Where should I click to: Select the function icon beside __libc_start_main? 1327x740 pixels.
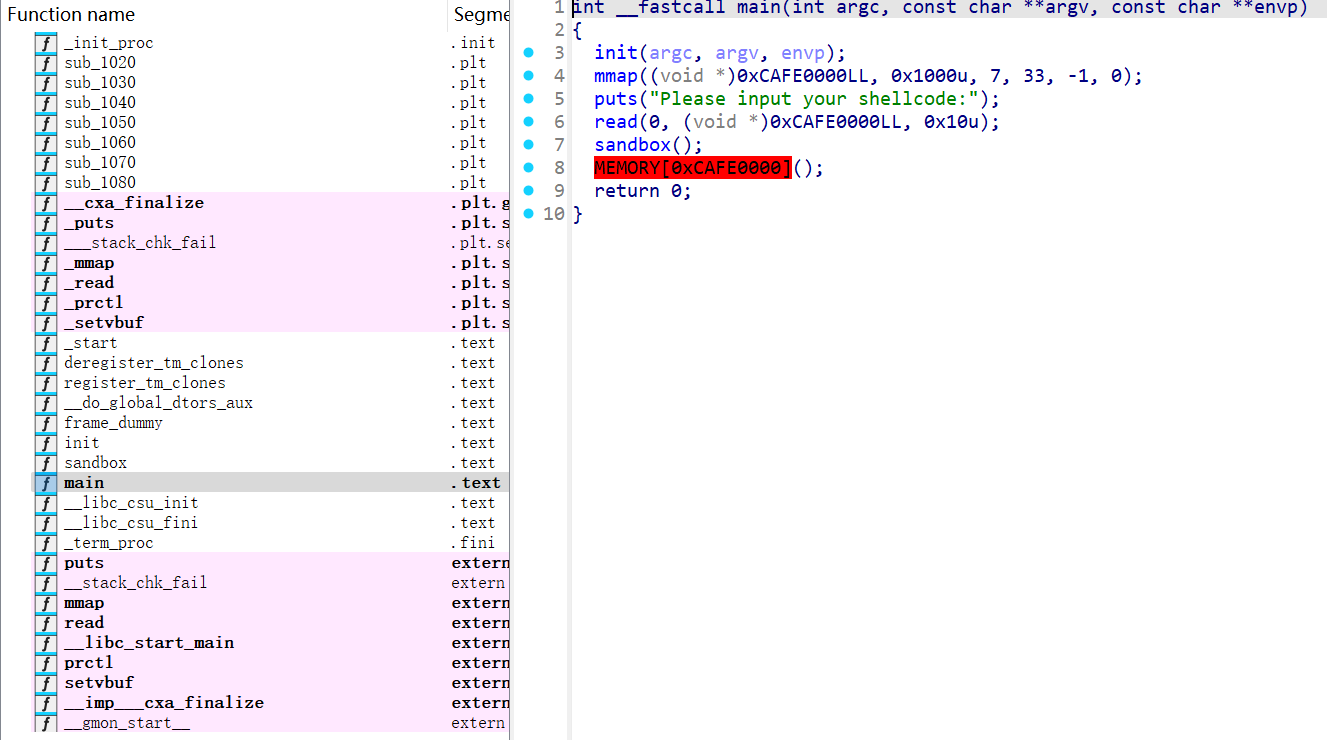46,643
